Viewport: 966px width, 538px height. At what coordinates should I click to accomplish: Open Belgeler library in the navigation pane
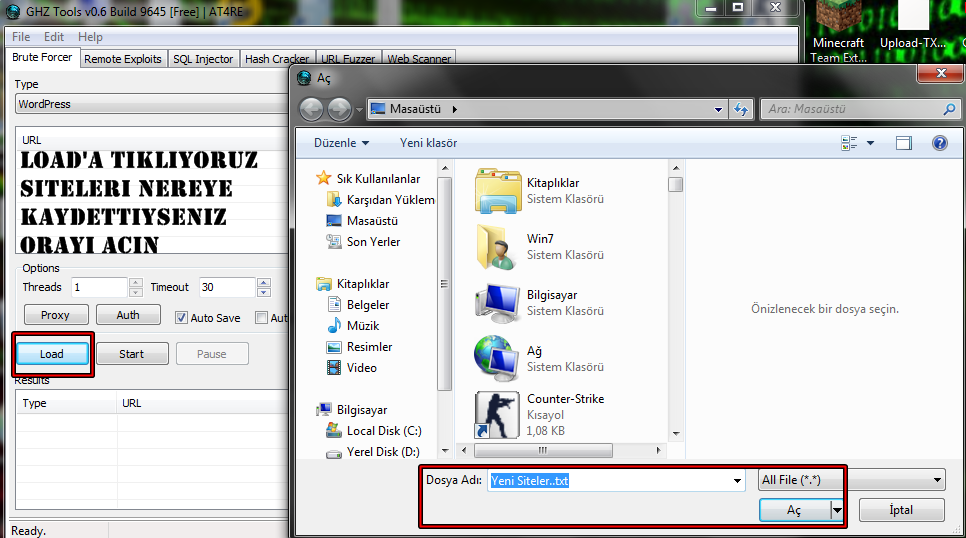pyautogui.click(x=368, y=305)
